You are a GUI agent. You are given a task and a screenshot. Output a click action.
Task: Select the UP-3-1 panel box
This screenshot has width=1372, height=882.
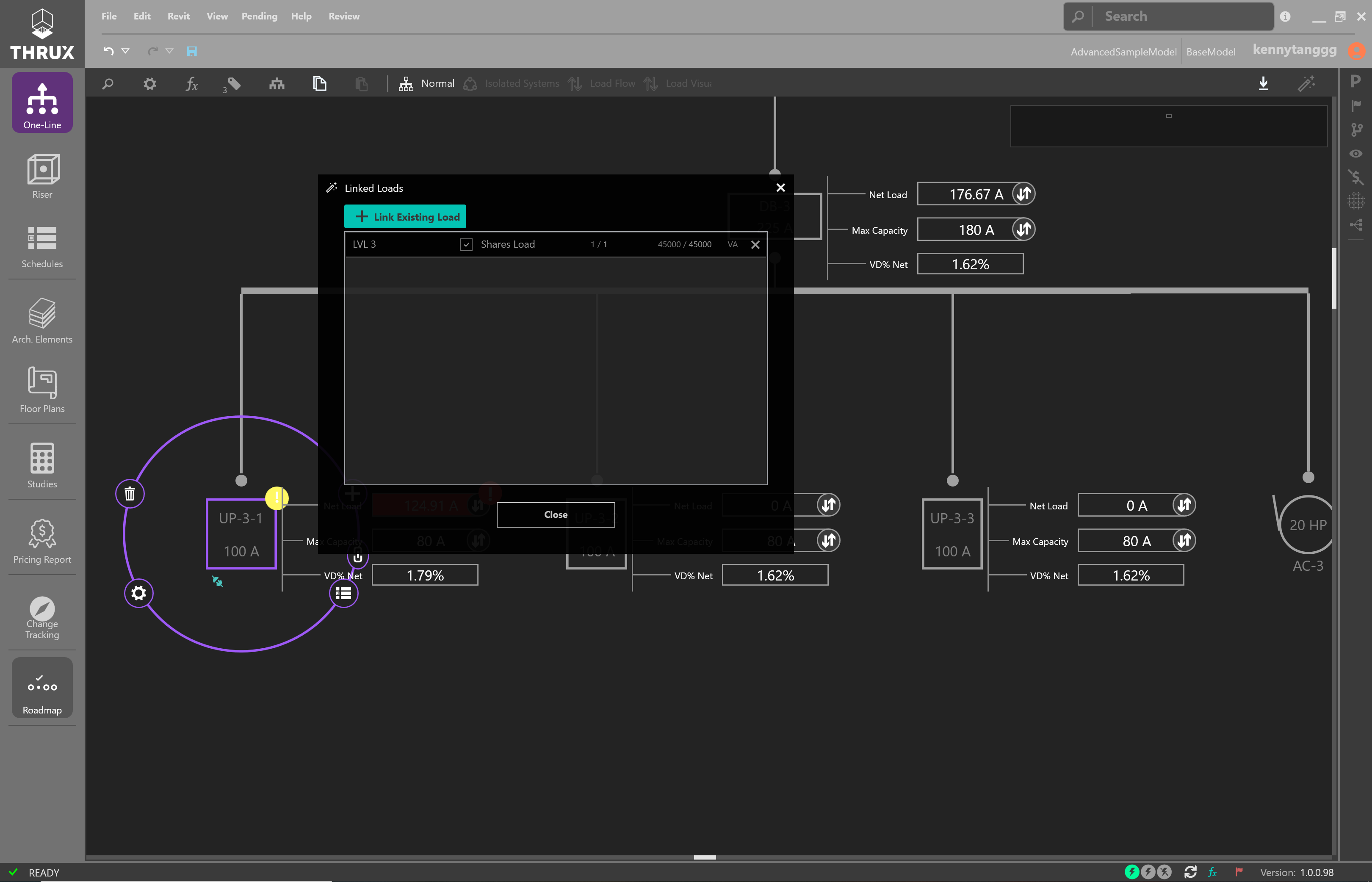pyautogui.click(x=241, y=534)
